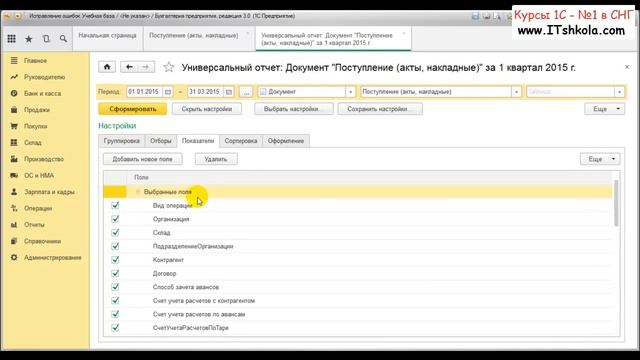
Task: Navigate forward with right arrow
Action: click(146, 67)
